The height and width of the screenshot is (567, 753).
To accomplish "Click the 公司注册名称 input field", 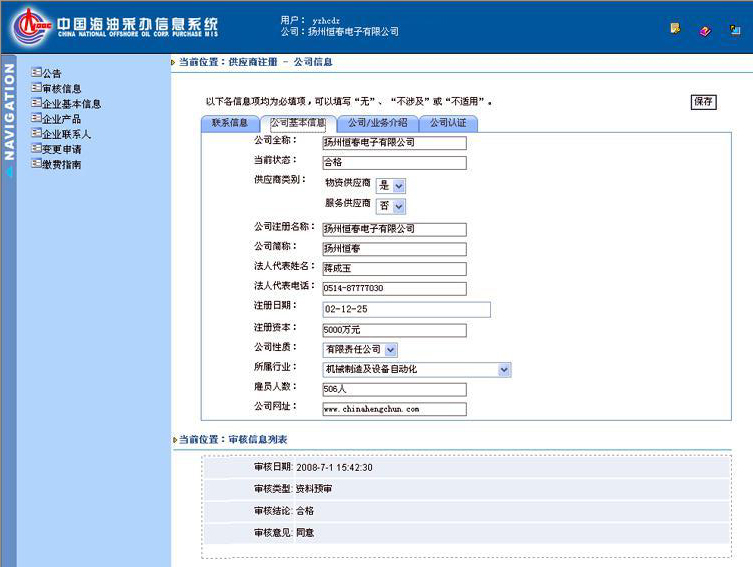I will coord(394,229).
